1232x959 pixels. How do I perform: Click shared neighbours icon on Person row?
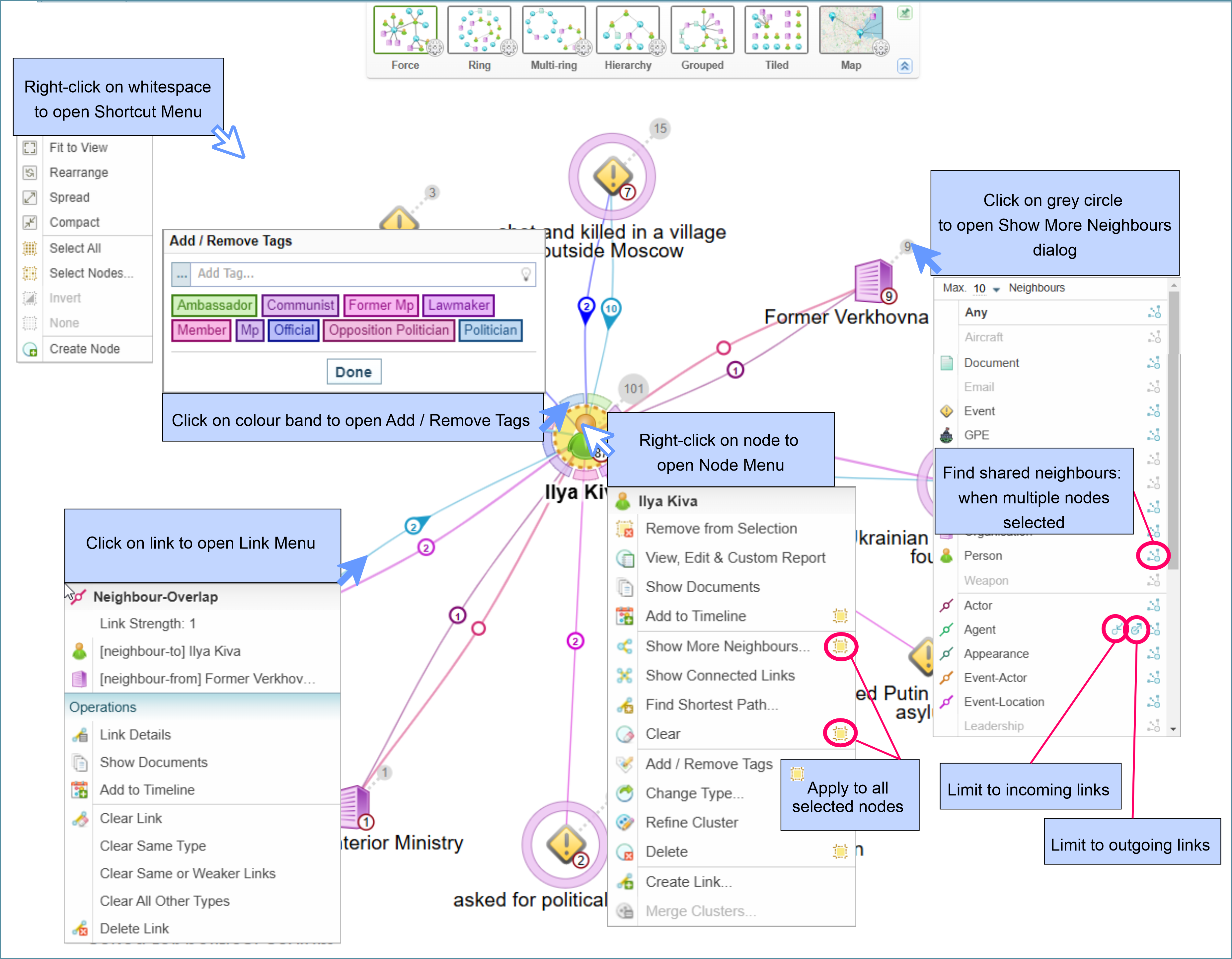point(1154,555)
